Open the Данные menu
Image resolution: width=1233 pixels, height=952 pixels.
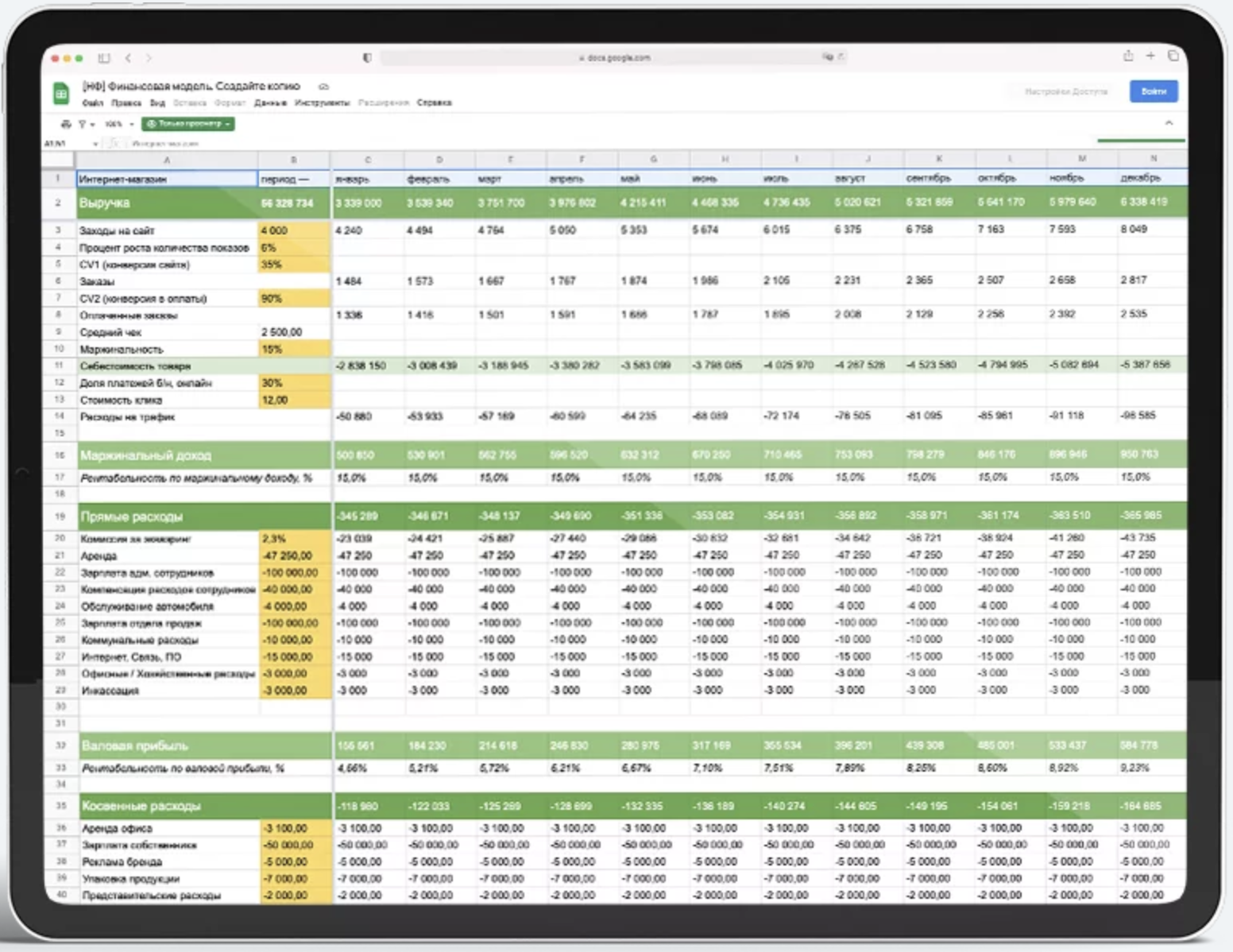point(270,103)
